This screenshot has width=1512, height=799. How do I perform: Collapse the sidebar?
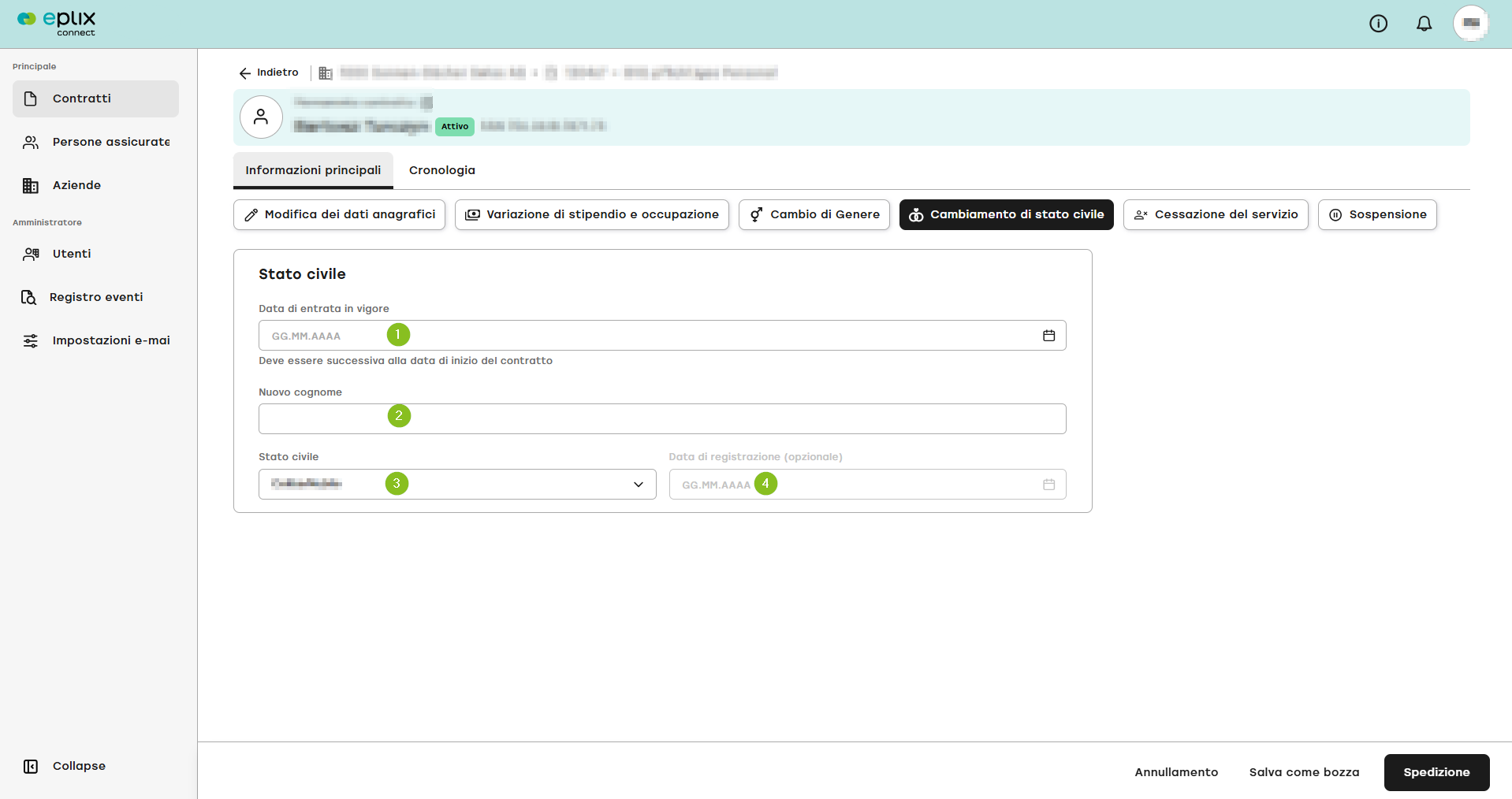coord(65,766)
